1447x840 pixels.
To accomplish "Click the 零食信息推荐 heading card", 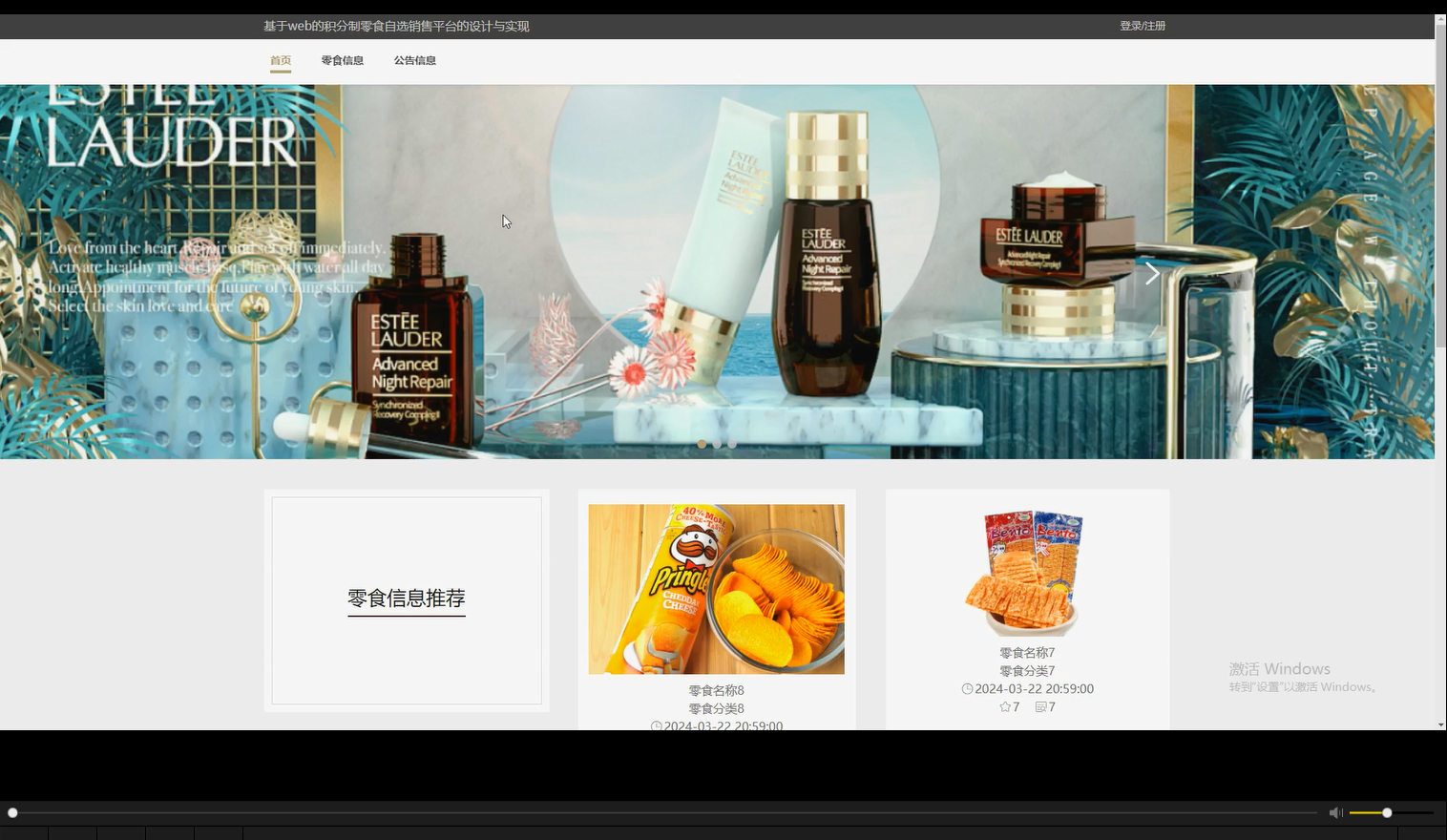I will tap(407, 598).
